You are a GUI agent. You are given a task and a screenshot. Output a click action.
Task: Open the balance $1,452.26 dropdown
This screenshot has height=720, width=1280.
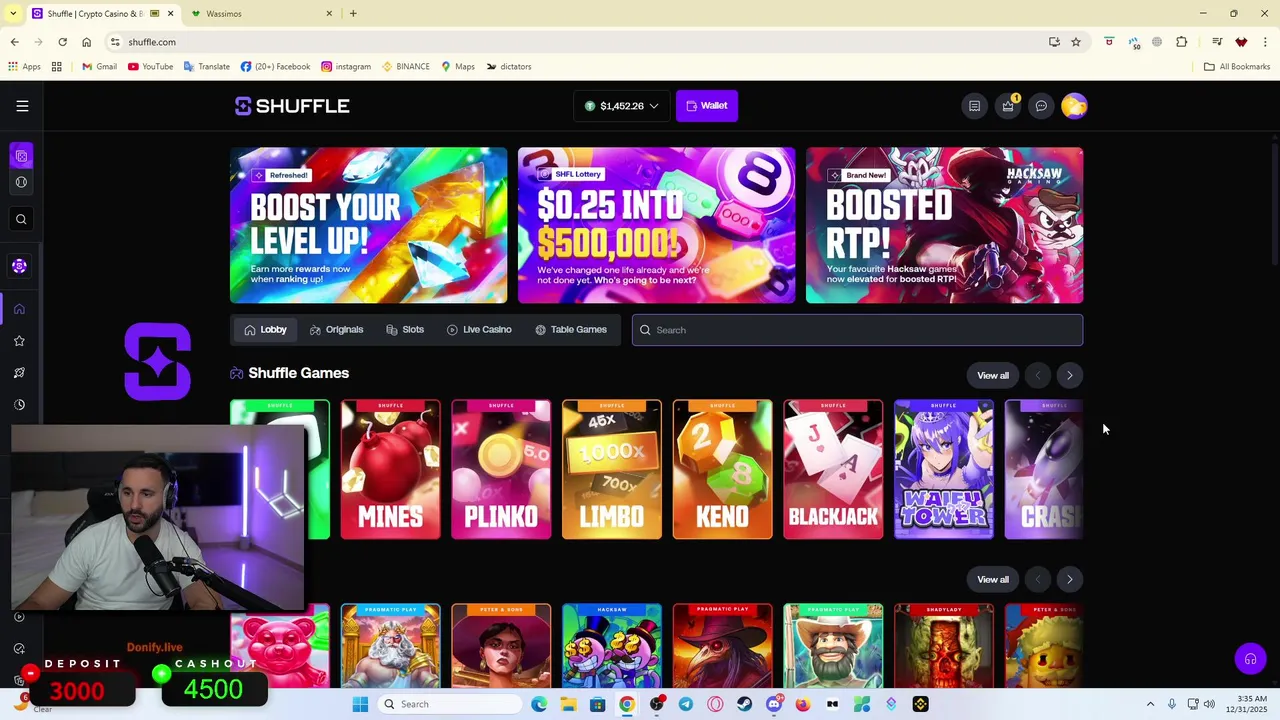pos(621,106)
